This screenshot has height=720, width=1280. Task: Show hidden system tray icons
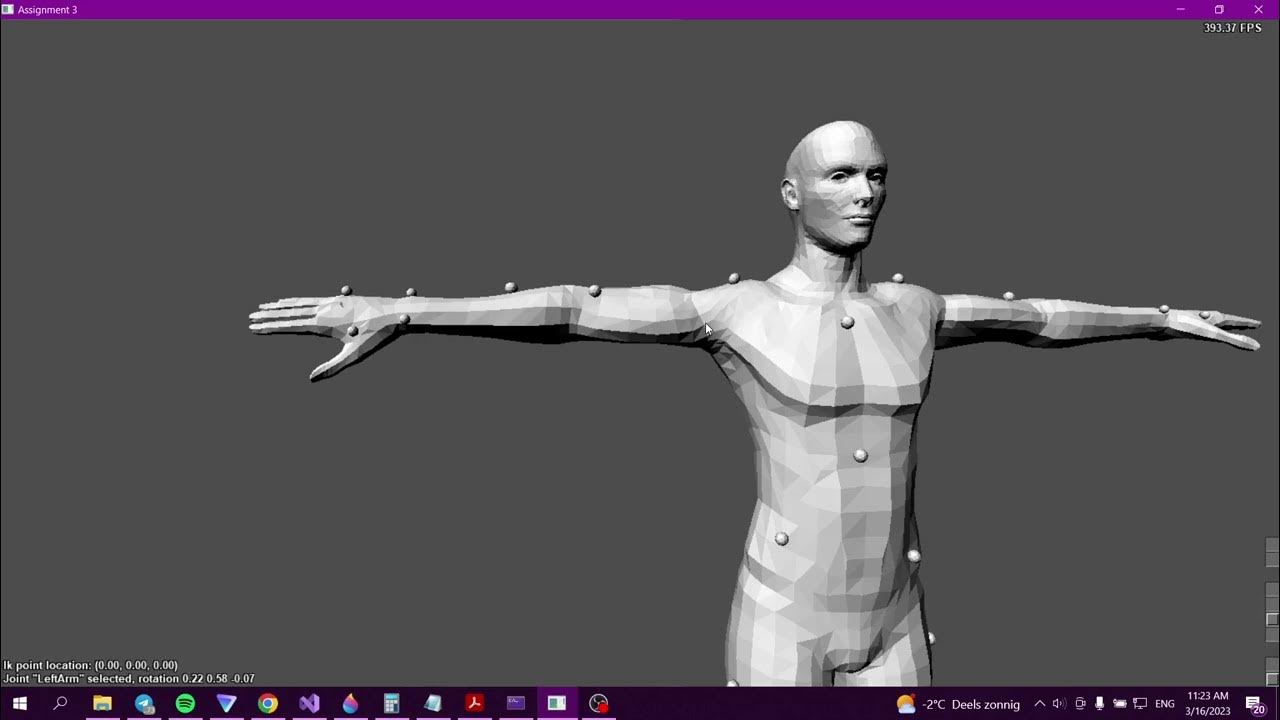1039,704
